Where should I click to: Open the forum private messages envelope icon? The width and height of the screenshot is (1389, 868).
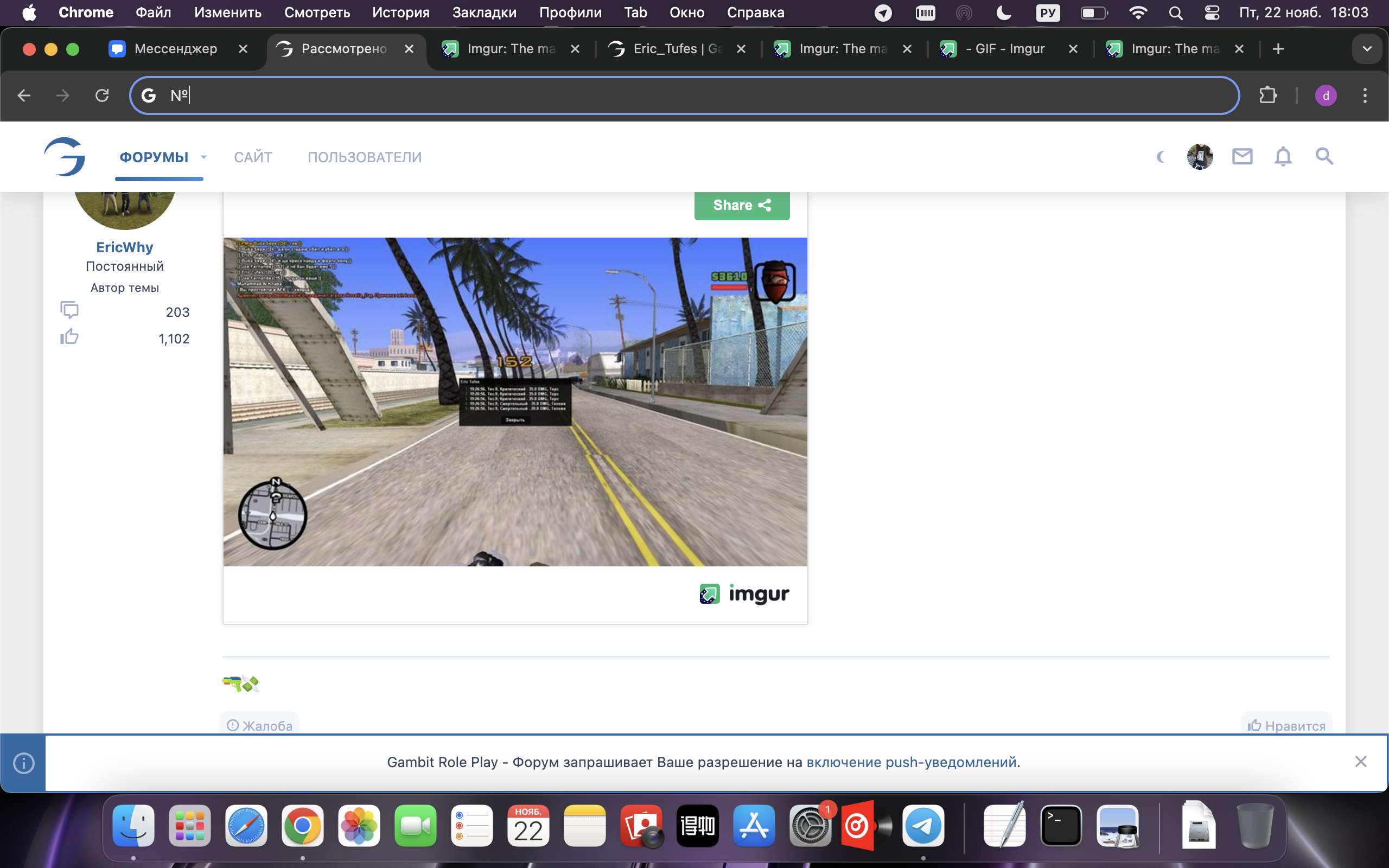click(x=1242, y=156)
